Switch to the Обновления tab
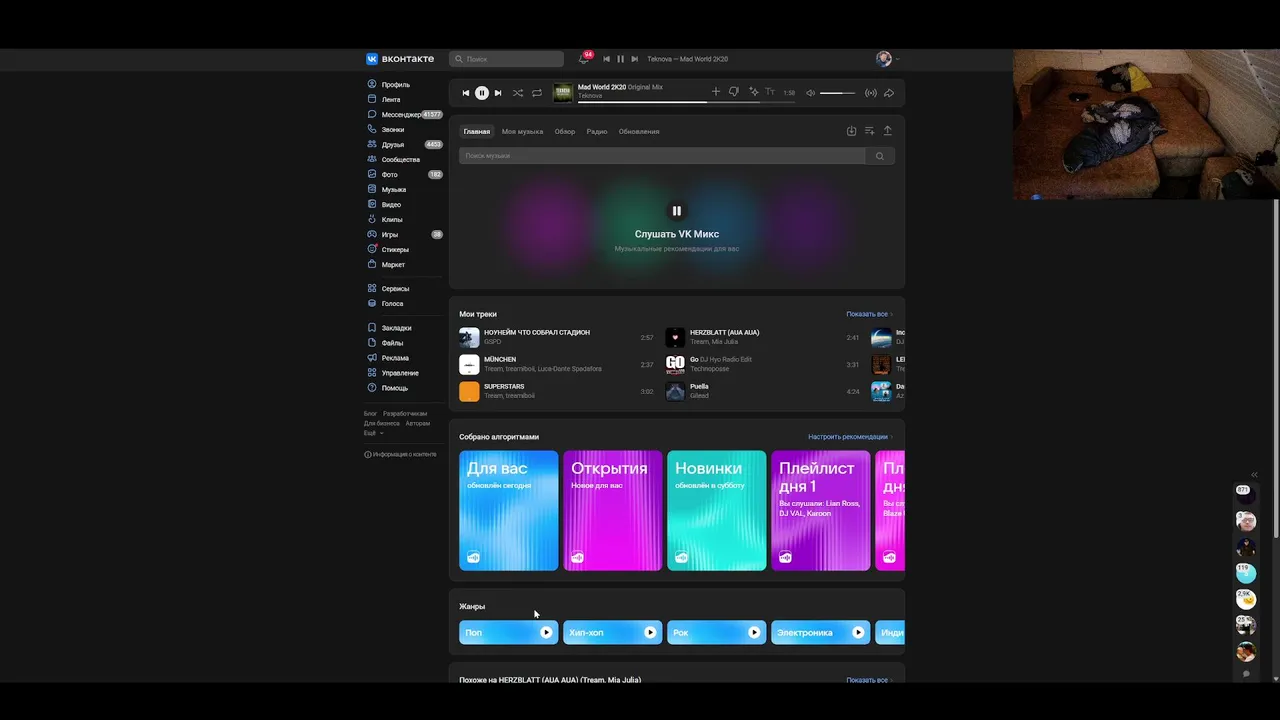The width and height of the screenshot is (1280, 720). tap(639, 131)
